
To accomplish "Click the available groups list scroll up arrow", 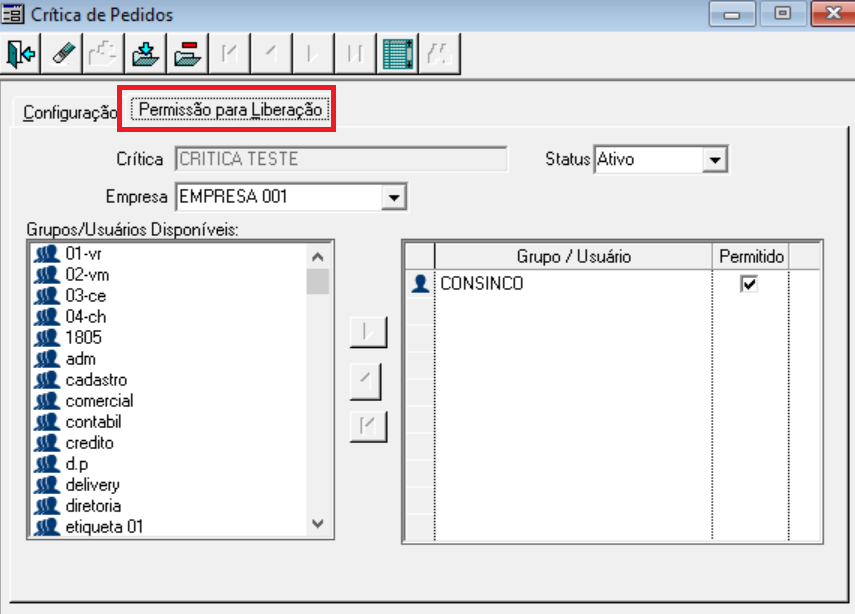I will point(318,256).
